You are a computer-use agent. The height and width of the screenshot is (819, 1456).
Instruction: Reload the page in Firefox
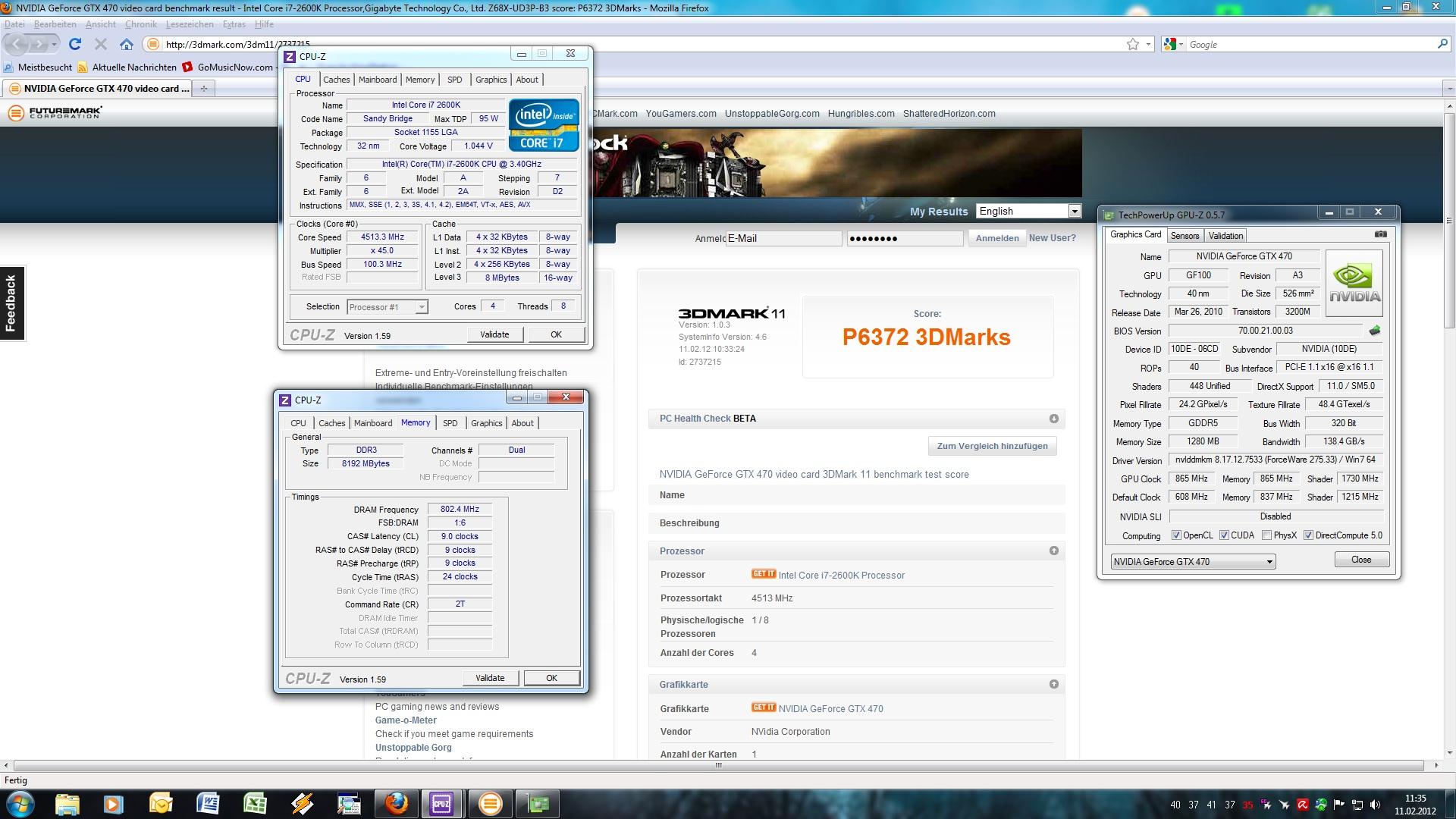coord(74,44)
